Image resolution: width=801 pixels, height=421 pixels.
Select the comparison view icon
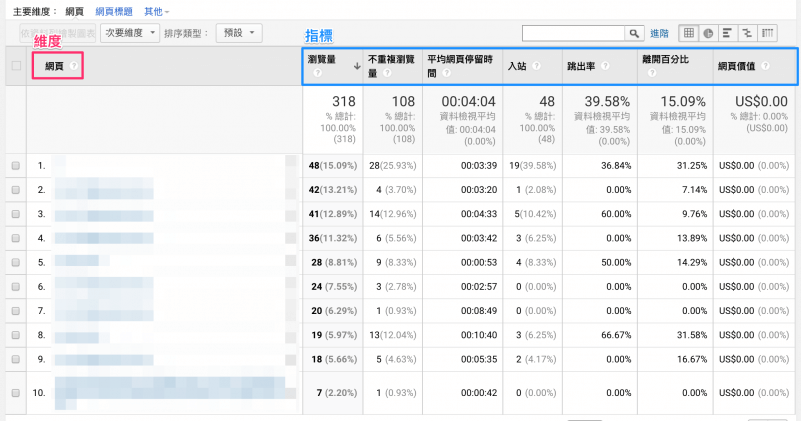746,33
